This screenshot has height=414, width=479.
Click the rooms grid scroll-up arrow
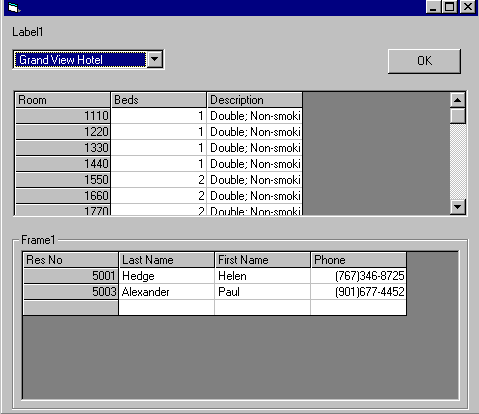click(x=458, y=100)
